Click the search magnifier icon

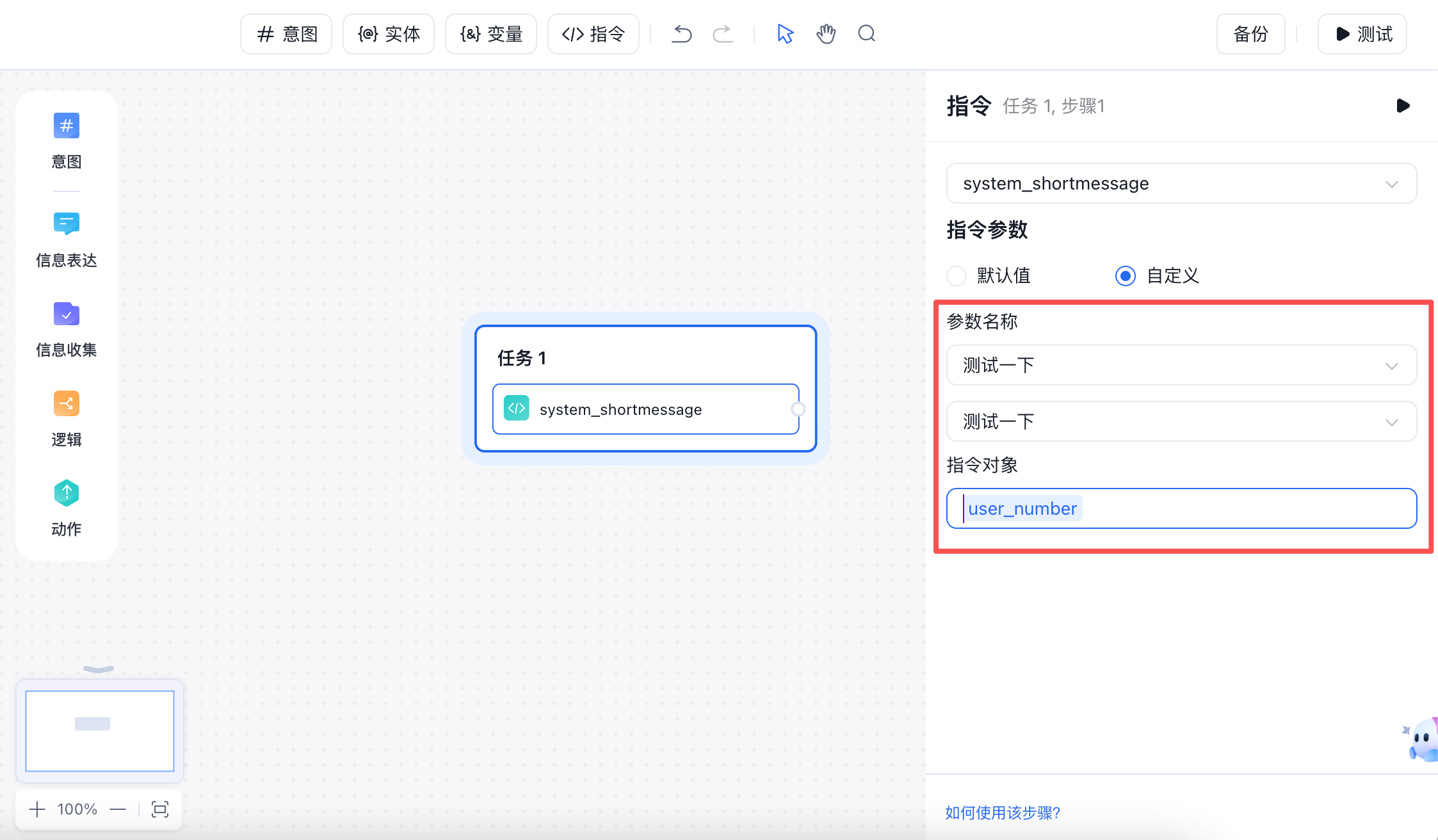point(867,34)
